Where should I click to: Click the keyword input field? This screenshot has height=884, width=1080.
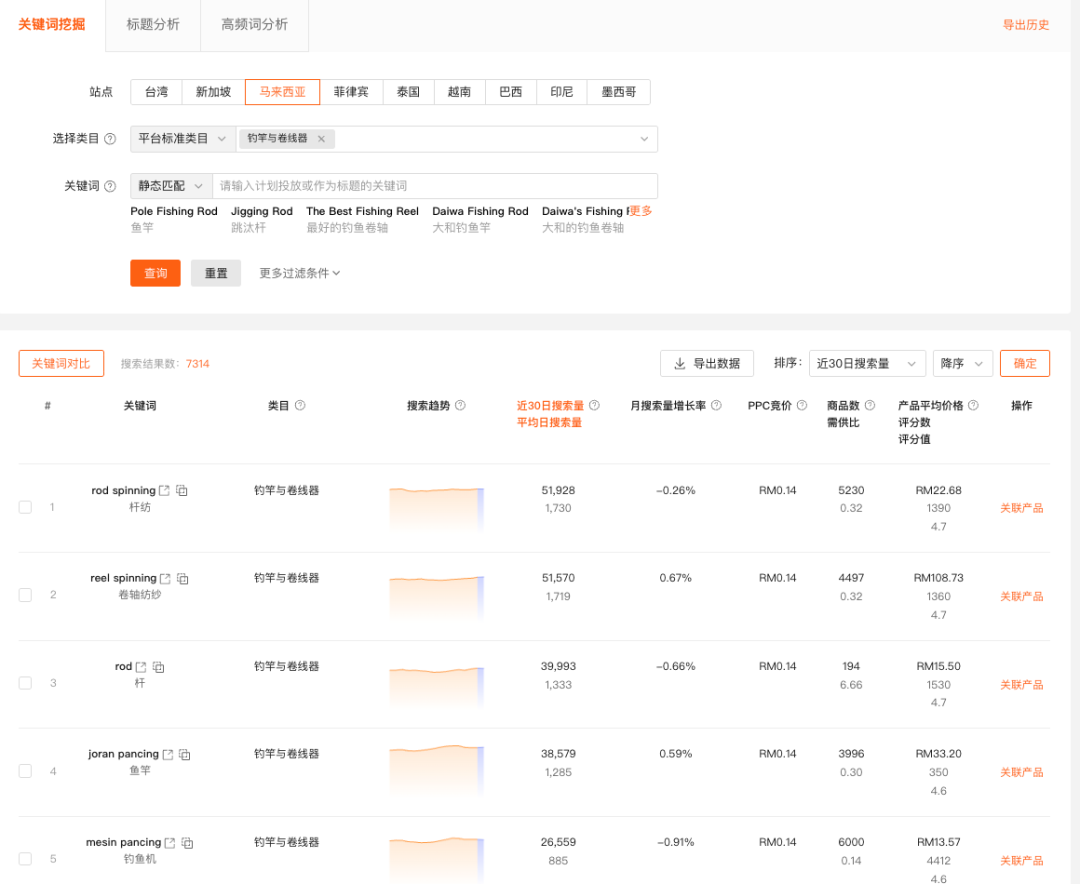(435, 186)
